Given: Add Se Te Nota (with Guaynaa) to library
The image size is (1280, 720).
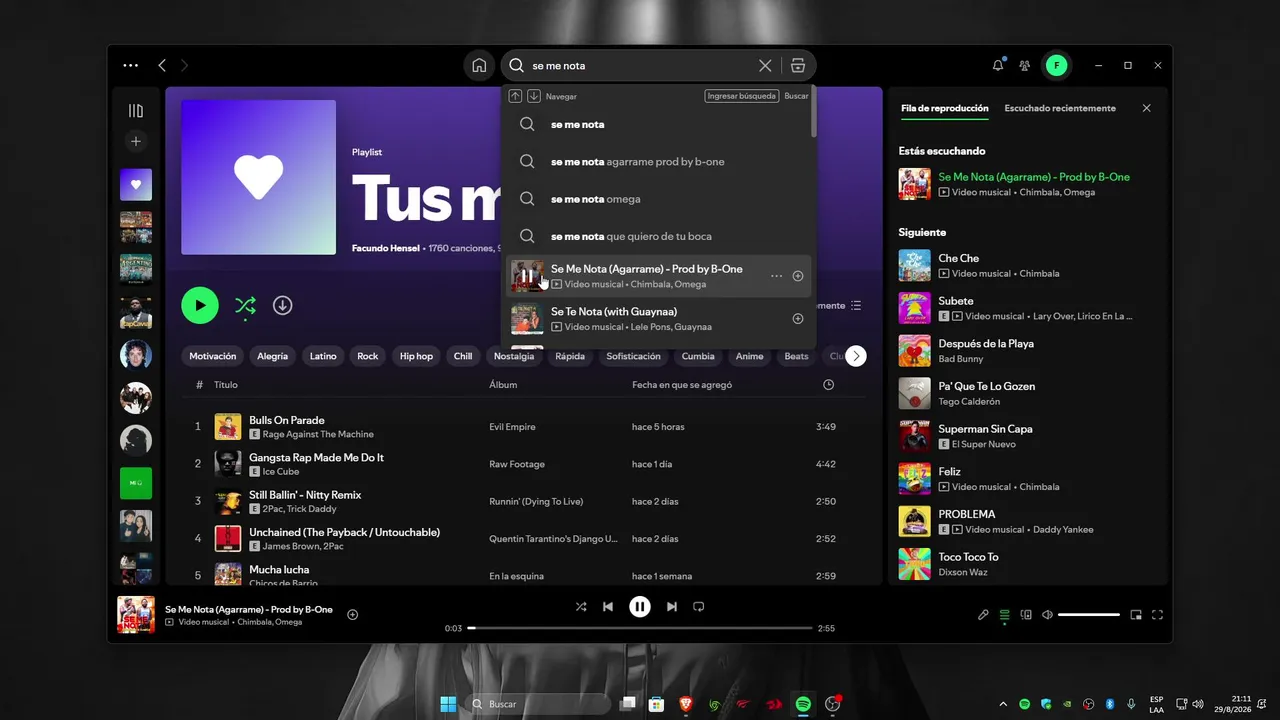Looking at the screenshot, I should pyautogui.click(x=798, y=319).
